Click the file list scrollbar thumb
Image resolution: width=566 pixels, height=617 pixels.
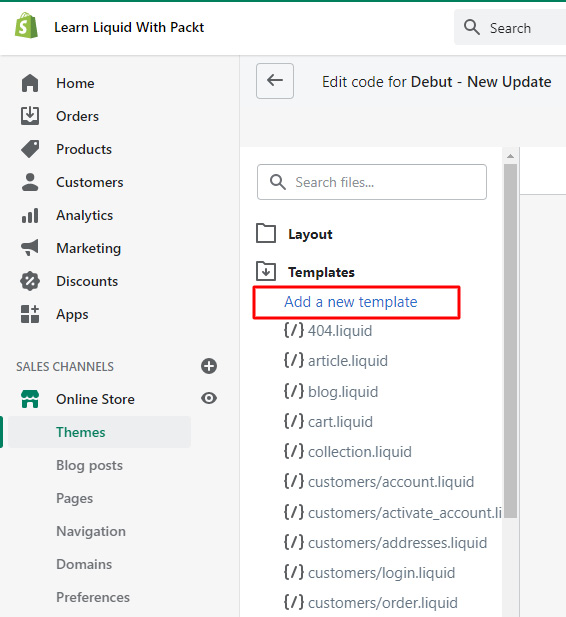tap(511, 341)
